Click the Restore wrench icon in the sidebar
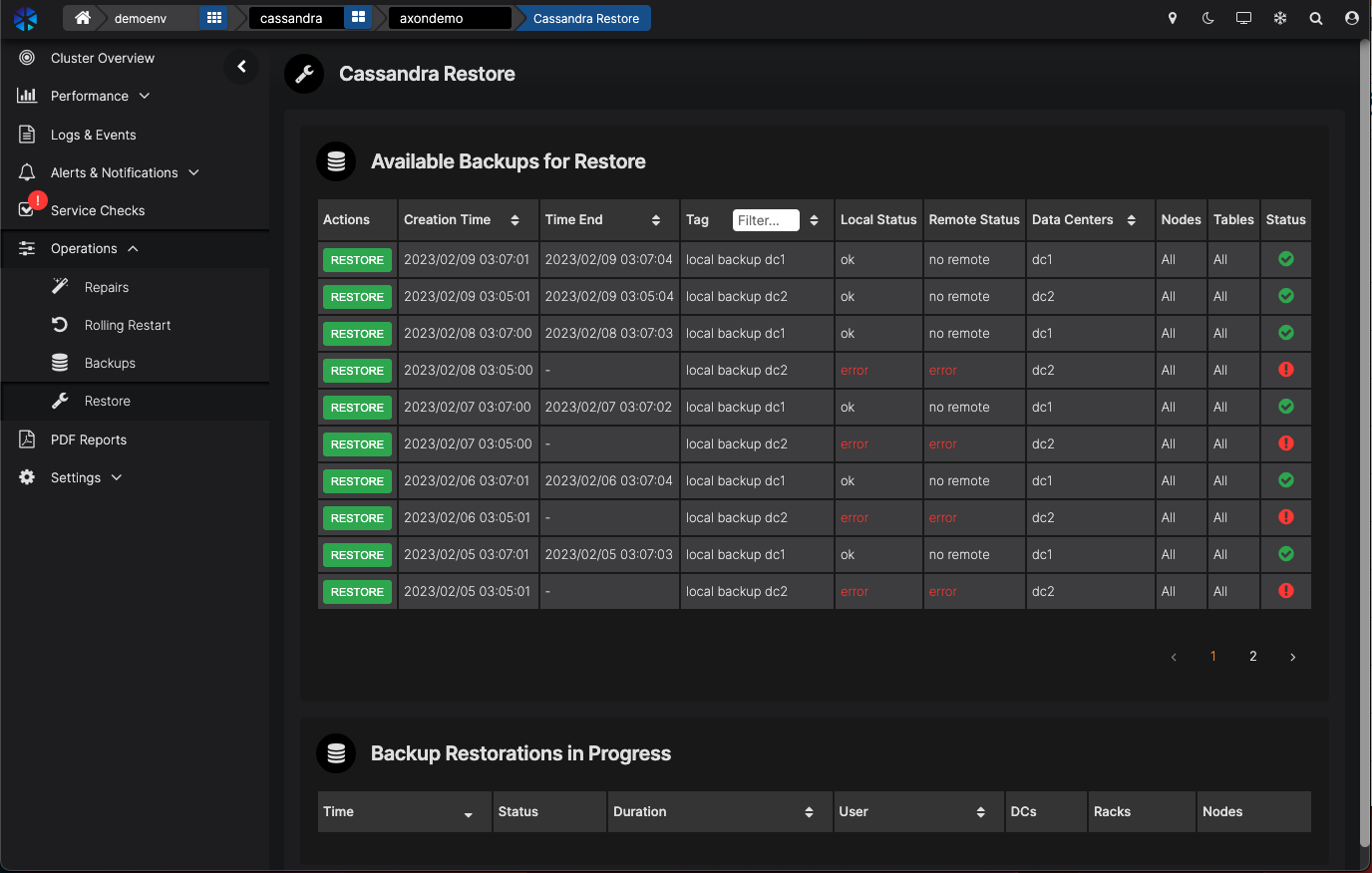The image size is (1372, 873). [60, 401]
